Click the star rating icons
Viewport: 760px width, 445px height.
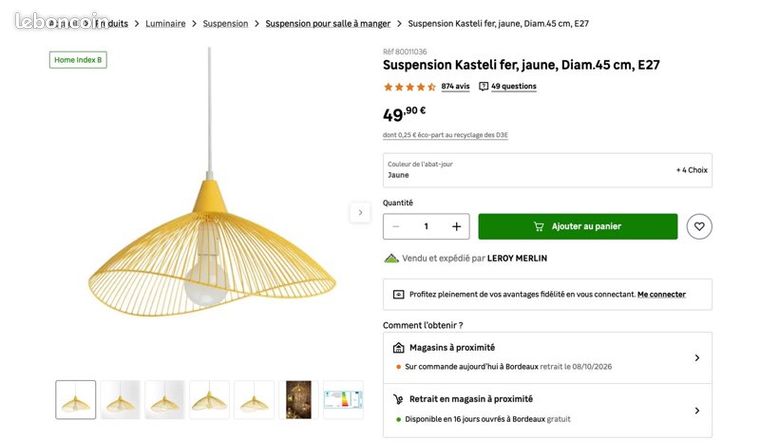(410, 87)
